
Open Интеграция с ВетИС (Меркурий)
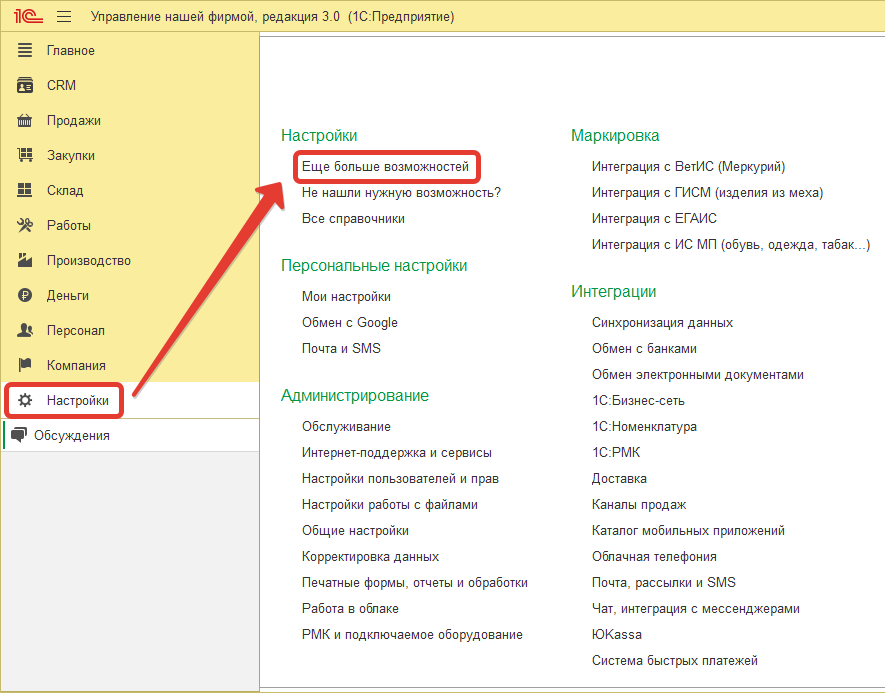(x=688, y=166)
